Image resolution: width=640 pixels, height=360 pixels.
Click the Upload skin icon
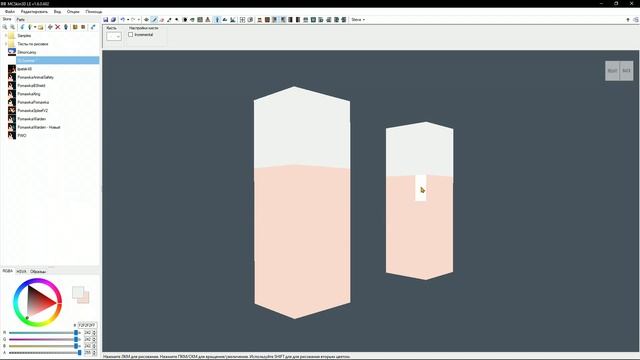[93, 27]
